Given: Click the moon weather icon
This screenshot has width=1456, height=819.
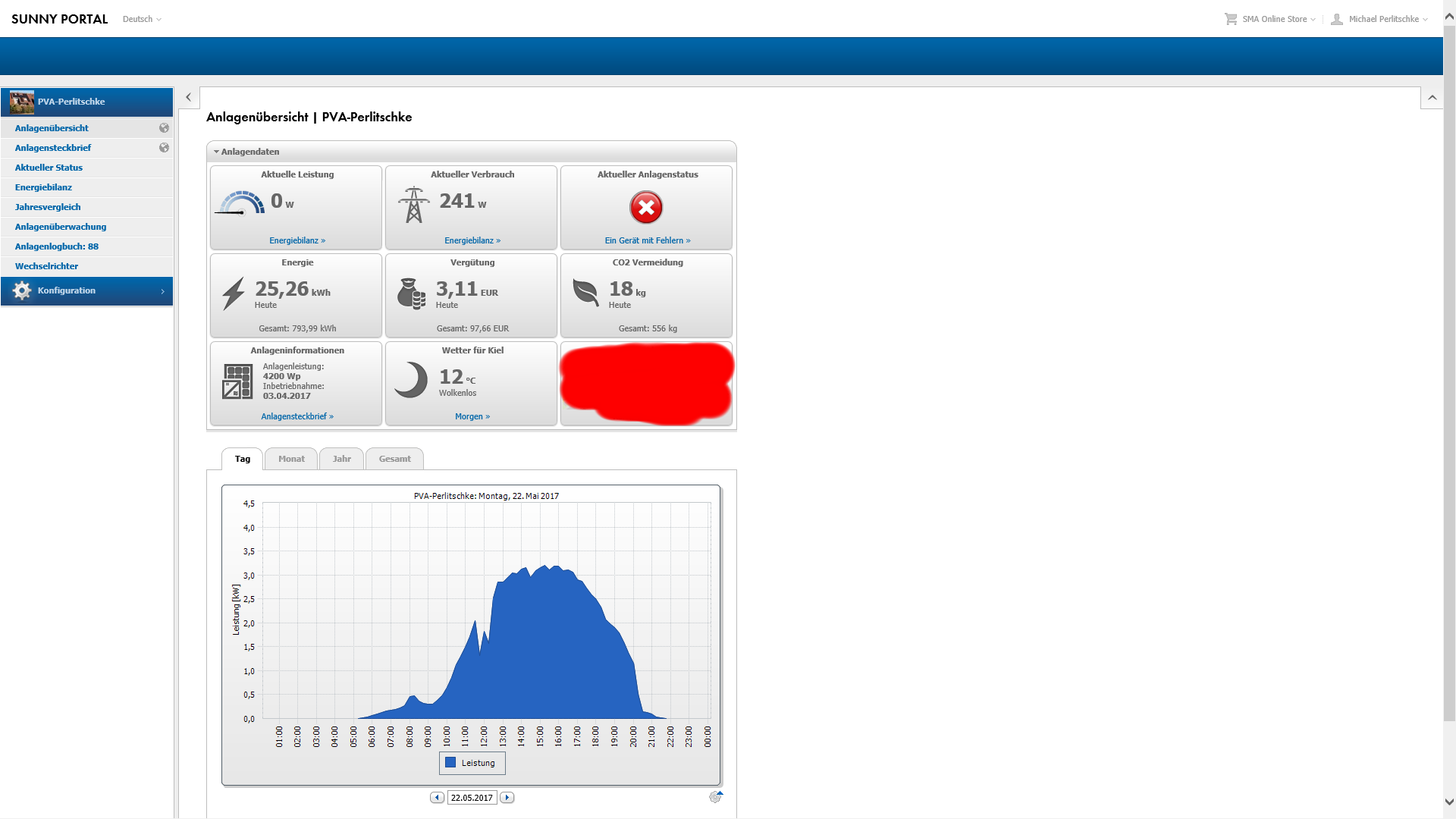Looking at the screenshot, I should (x=412, y=379).
